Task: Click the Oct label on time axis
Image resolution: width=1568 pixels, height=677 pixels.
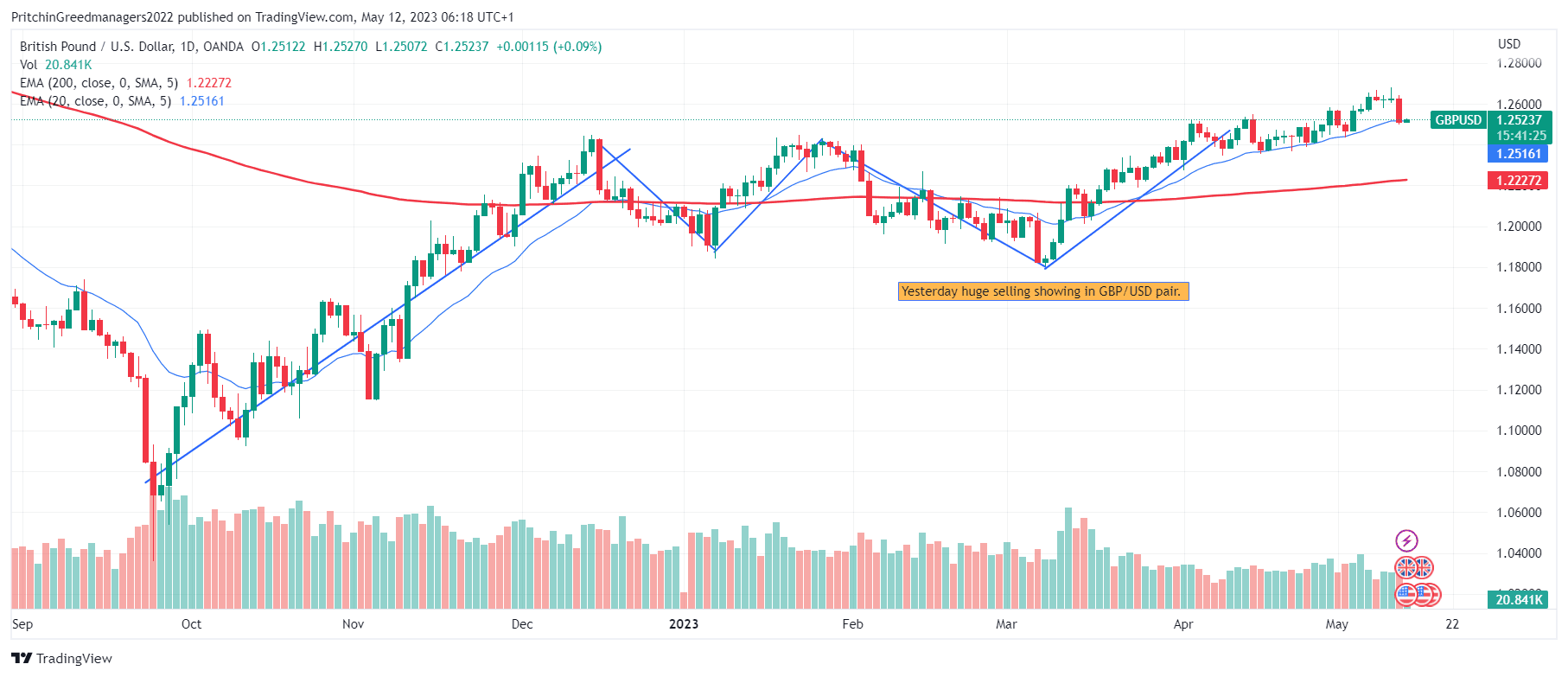Action: [x=191, y=624]
